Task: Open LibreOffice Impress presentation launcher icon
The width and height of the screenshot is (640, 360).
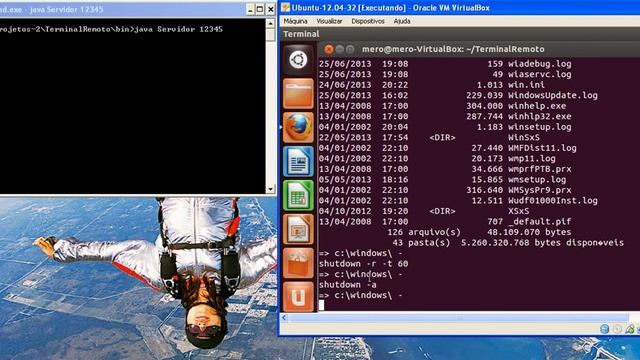Action: pos(298,229)
